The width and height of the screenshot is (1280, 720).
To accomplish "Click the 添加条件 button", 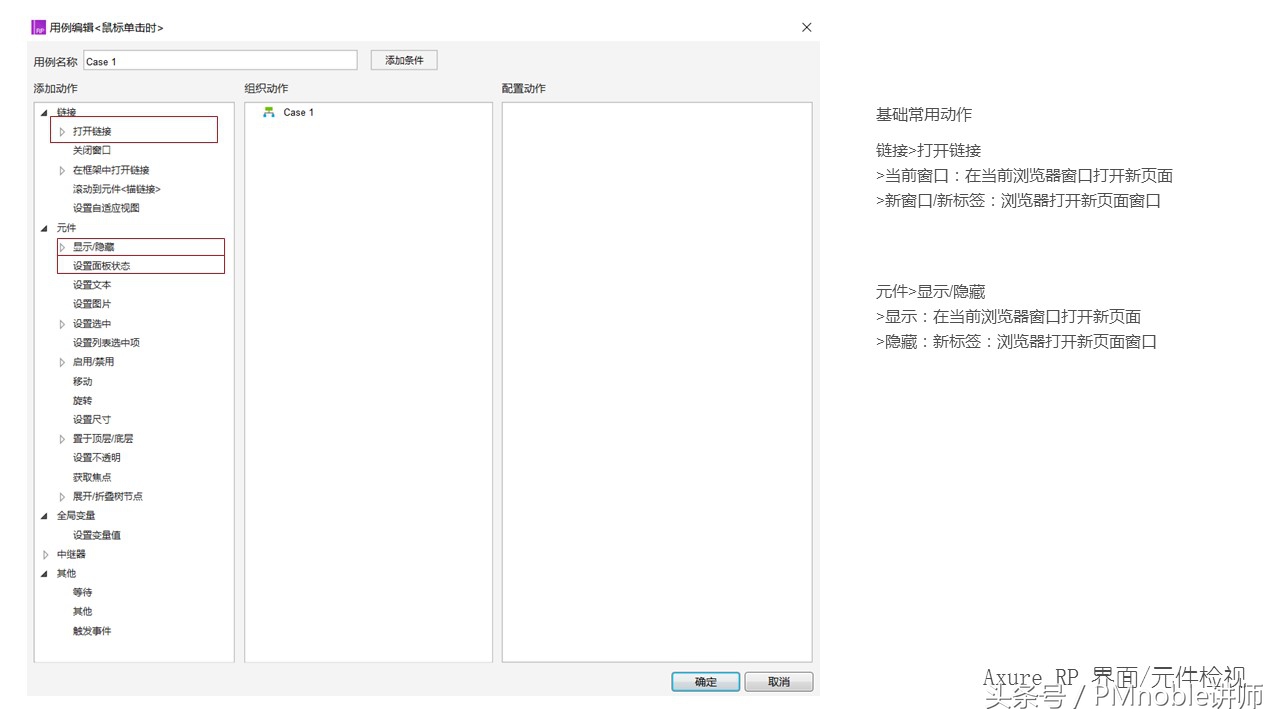I will click(x=403, y=59).
